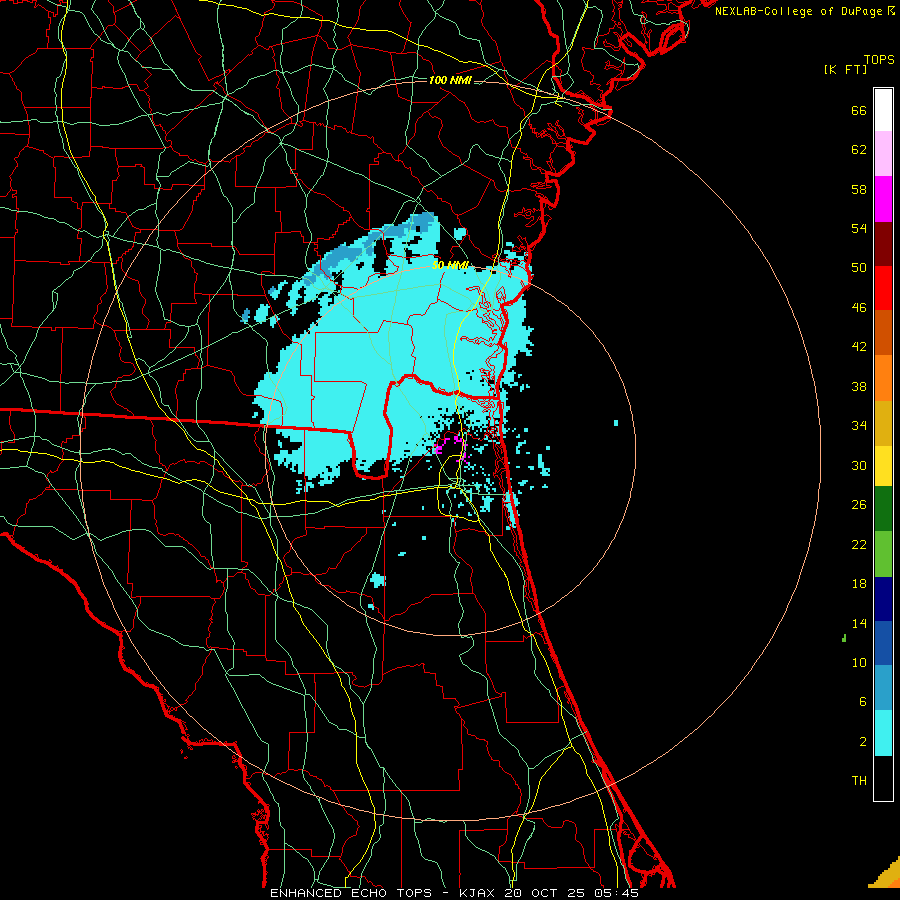Click the black TH threshold swatch
The image size is (900, 900).
[x=883, y=778]
